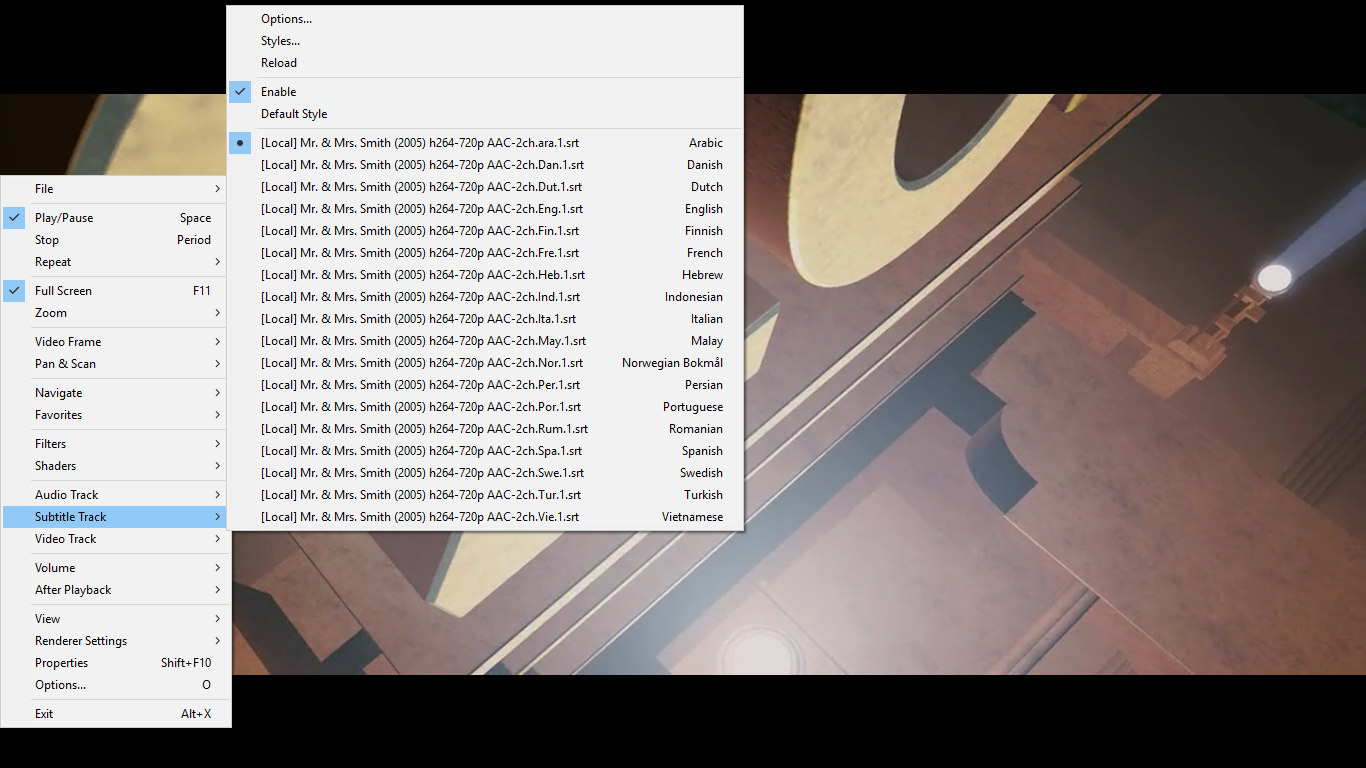Open subtitle Options... entry

[x=485, y=19]
